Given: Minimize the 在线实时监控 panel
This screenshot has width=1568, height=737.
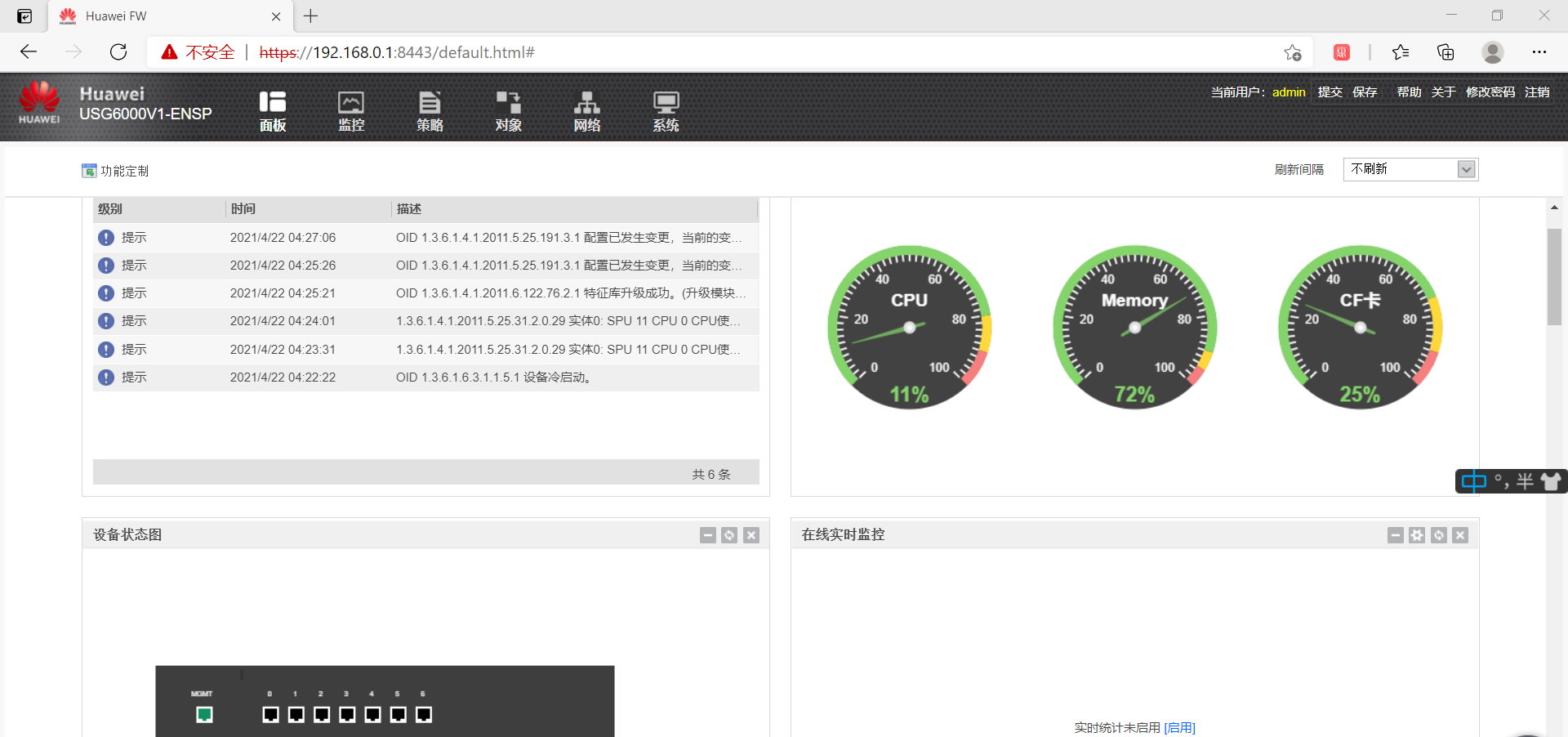Looking at the screenshot, I should [x=1395, y=535].
